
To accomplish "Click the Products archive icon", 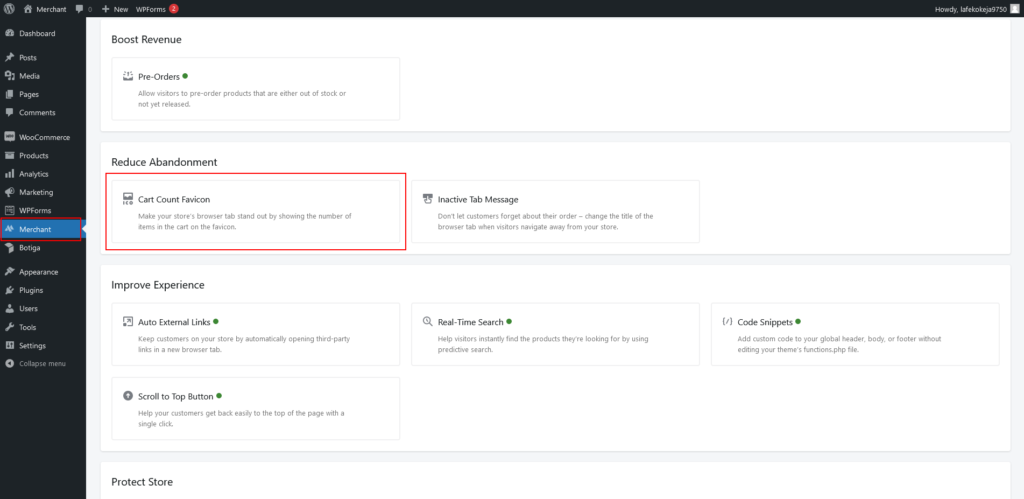I will coord(9,155).
